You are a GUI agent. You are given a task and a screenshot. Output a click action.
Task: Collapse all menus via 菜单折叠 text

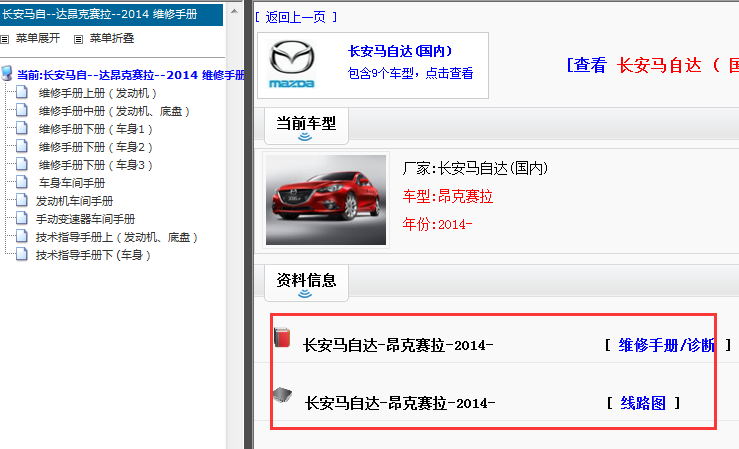(112, 38)
